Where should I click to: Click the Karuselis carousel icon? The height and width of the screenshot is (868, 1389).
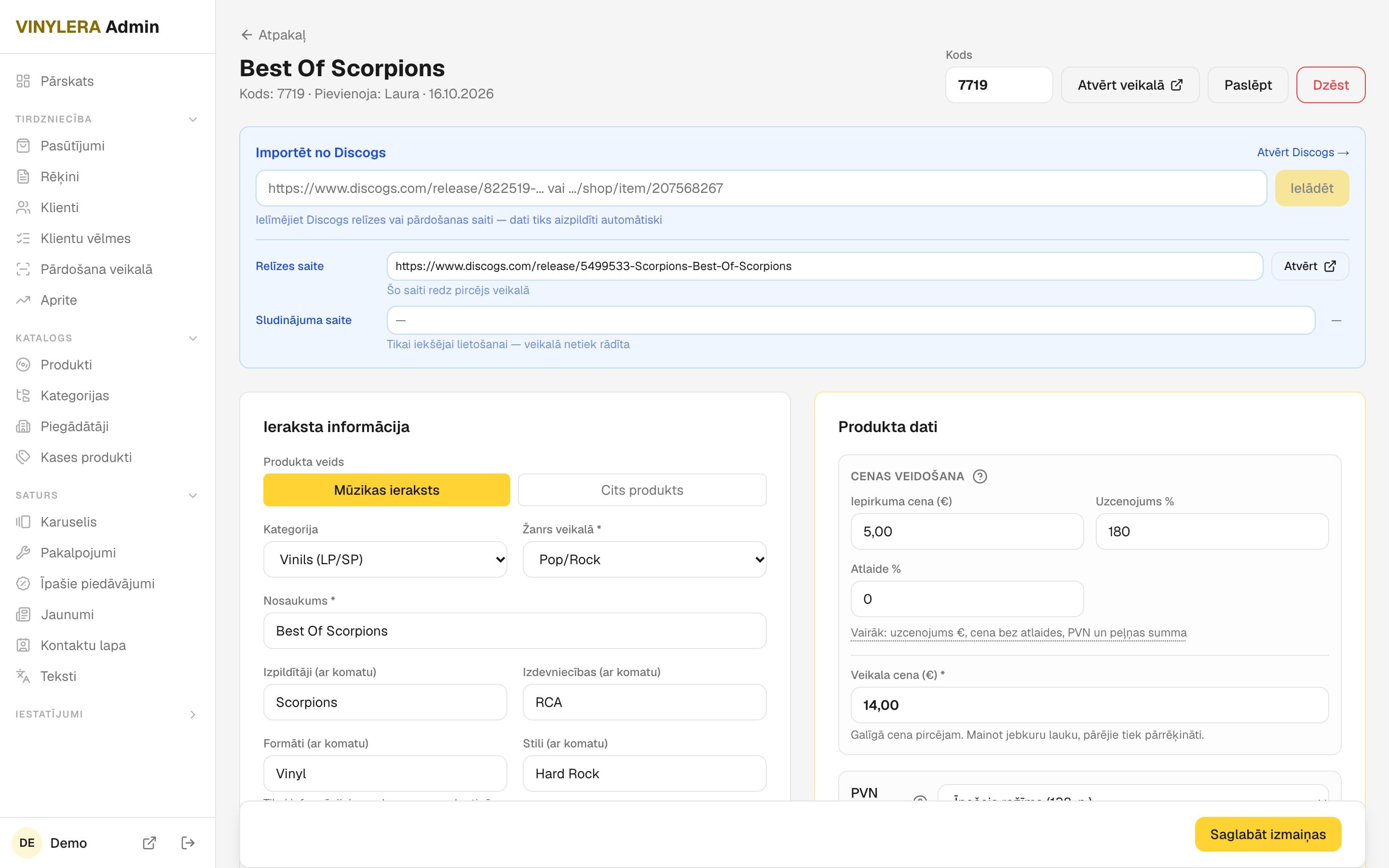coord(23,522)
